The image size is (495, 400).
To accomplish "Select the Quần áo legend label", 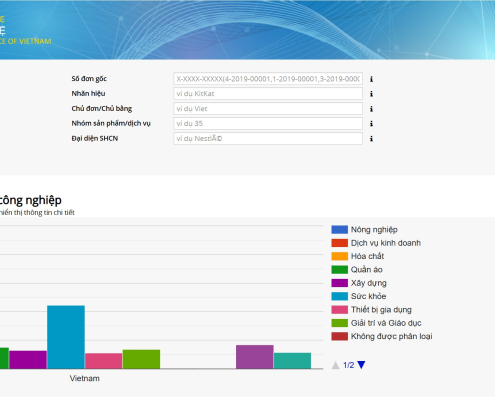I will coord(367,269).
